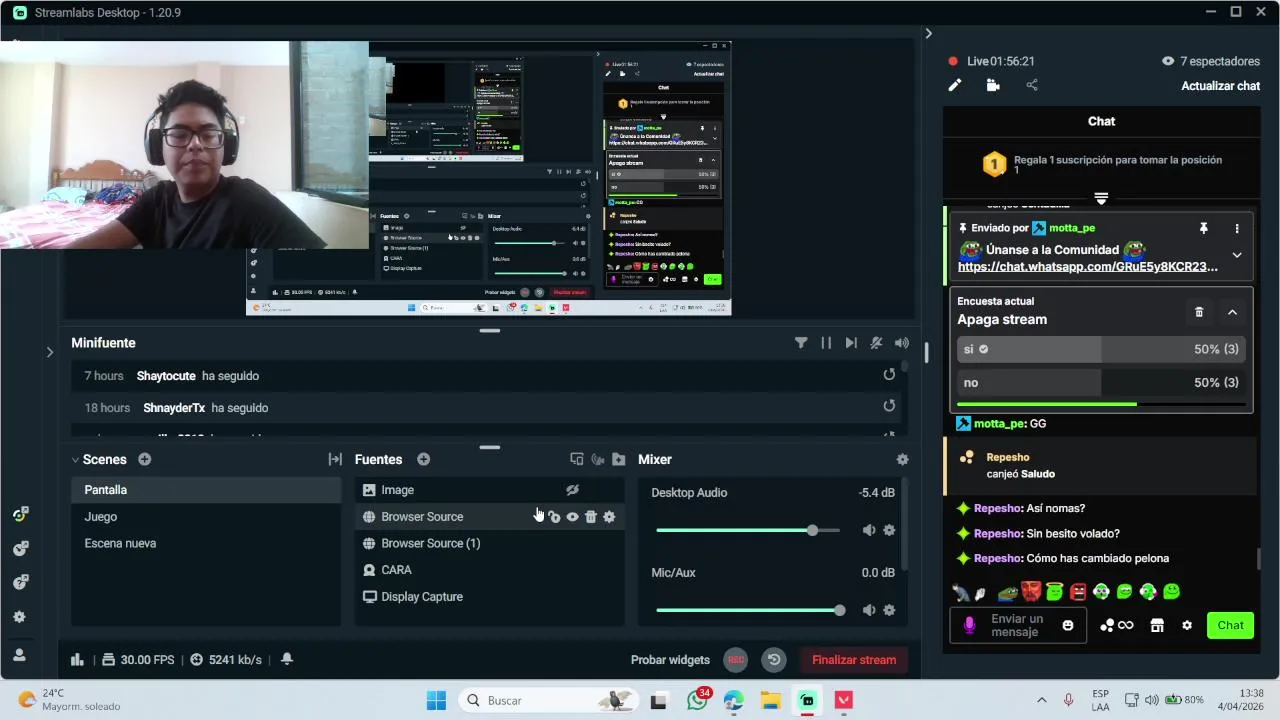
Task: Toggle studio mode icon in Fuentes header
Action: pos(577,459)
